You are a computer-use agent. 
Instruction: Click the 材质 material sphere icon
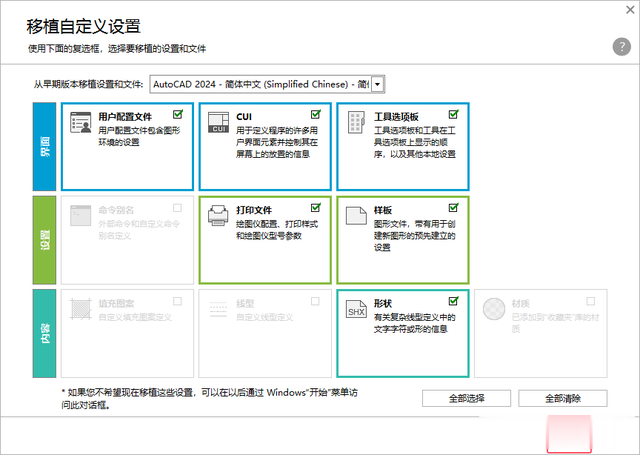coord(494,309)
